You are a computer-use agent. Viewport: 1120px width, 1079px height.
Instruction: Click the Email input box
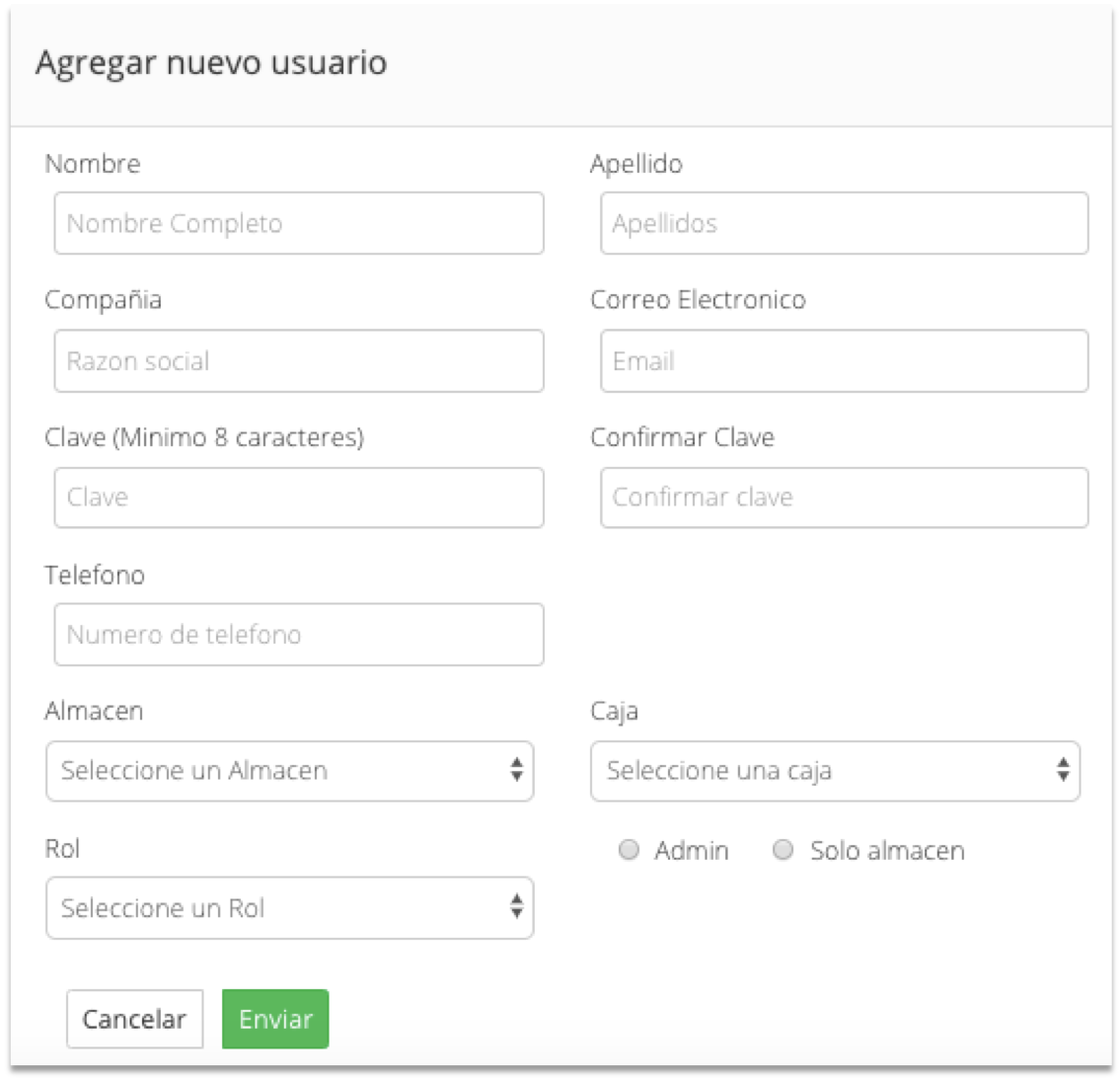point(845,361)
